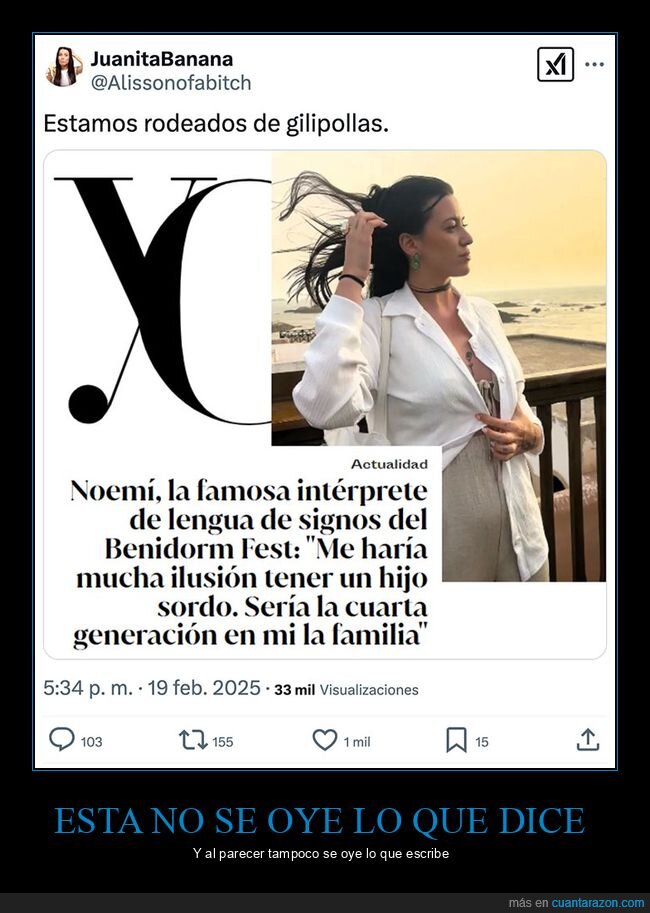Bookmark the tweet with the bookmark icon
Viewport: 650px width, 913px height.
(x=457, y=740)
